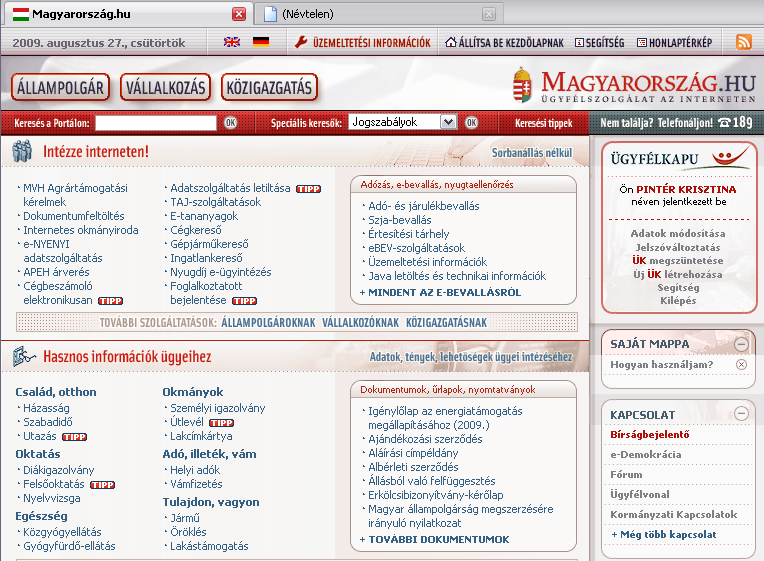Screen dimensions: 764x561
Task: Open the Személyi igazolvány link
Action: [217, 408]
